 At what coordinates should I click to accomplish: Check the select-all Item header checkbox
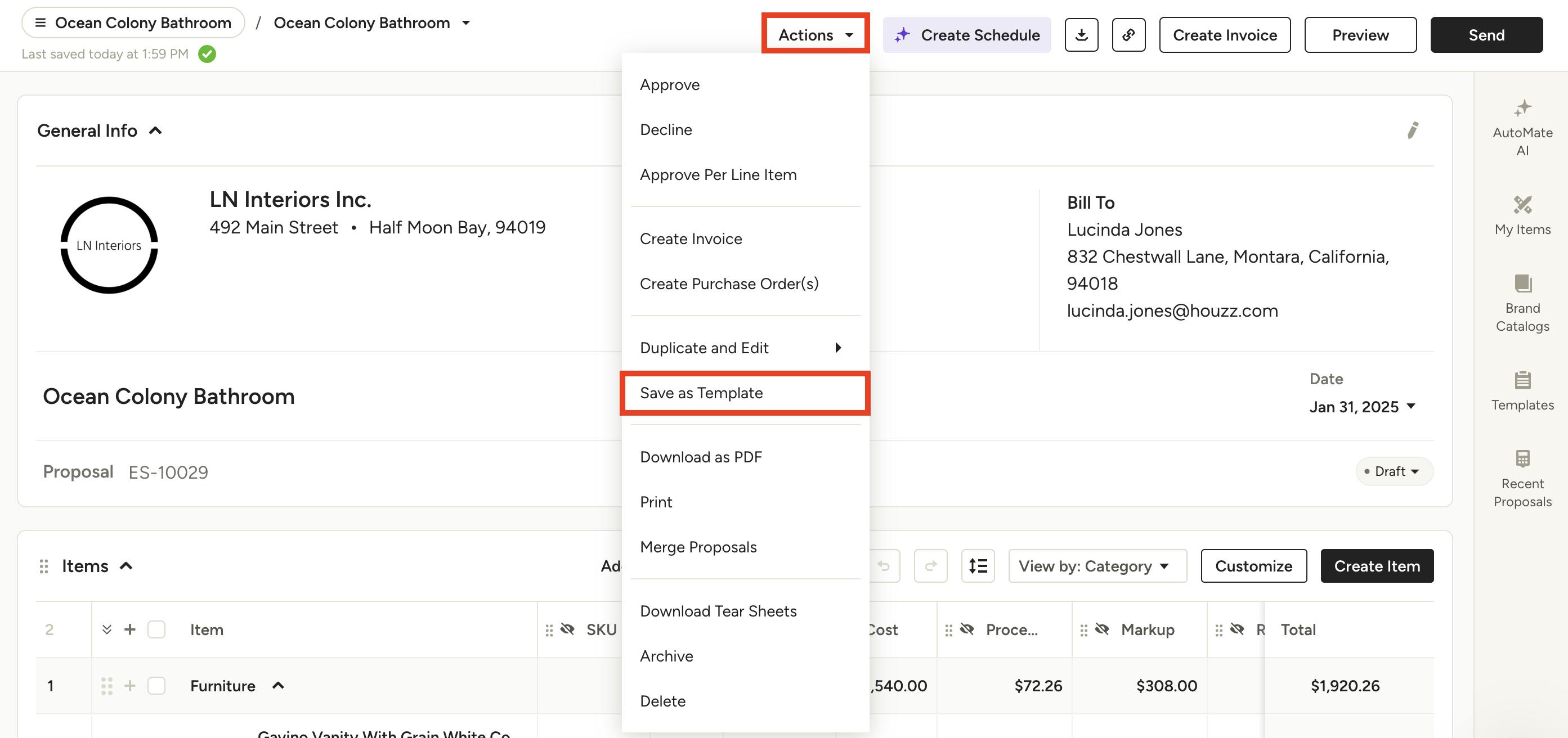coord(156,629)
